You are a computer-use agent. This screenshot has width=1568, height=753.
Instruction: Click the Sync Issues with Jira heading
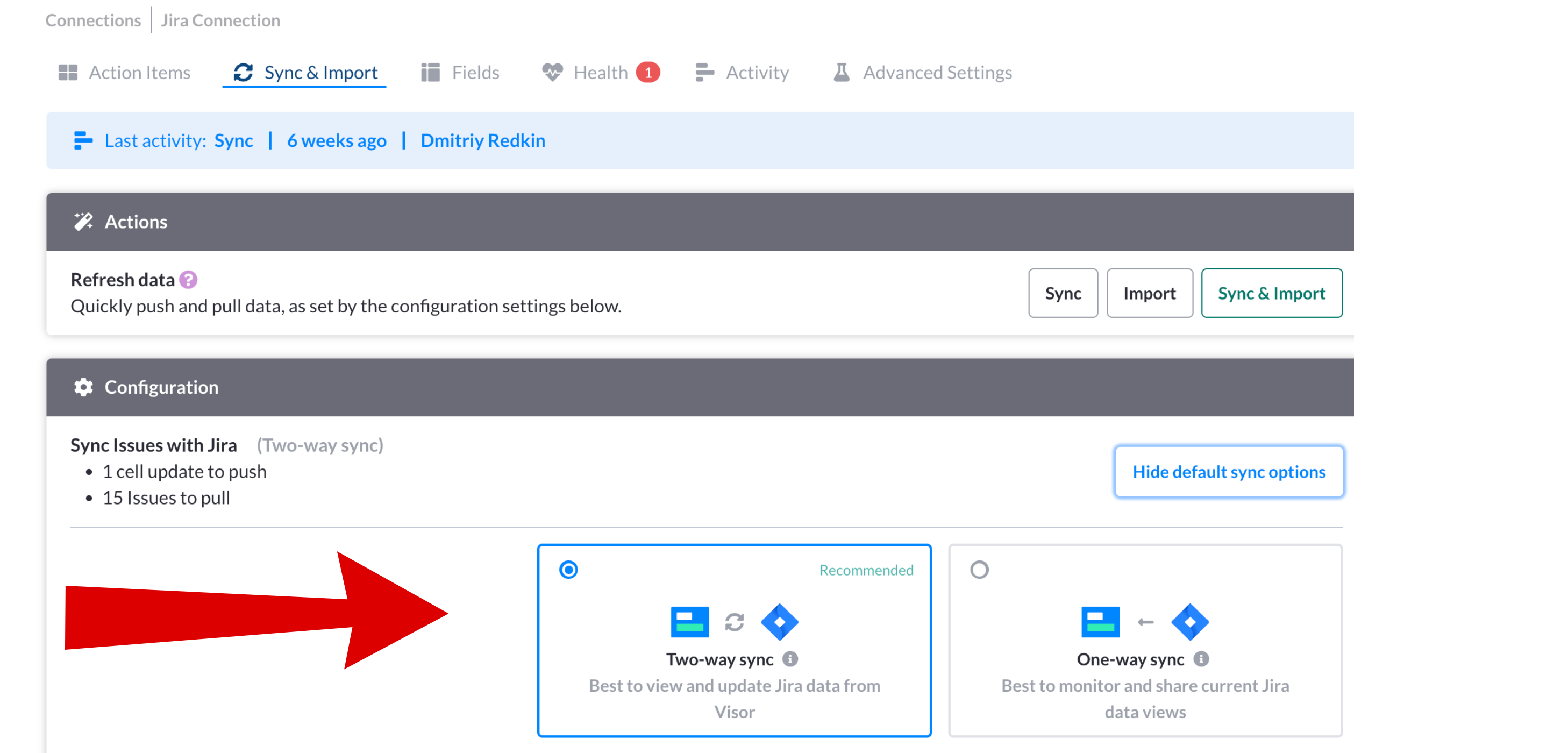point(153,445)
